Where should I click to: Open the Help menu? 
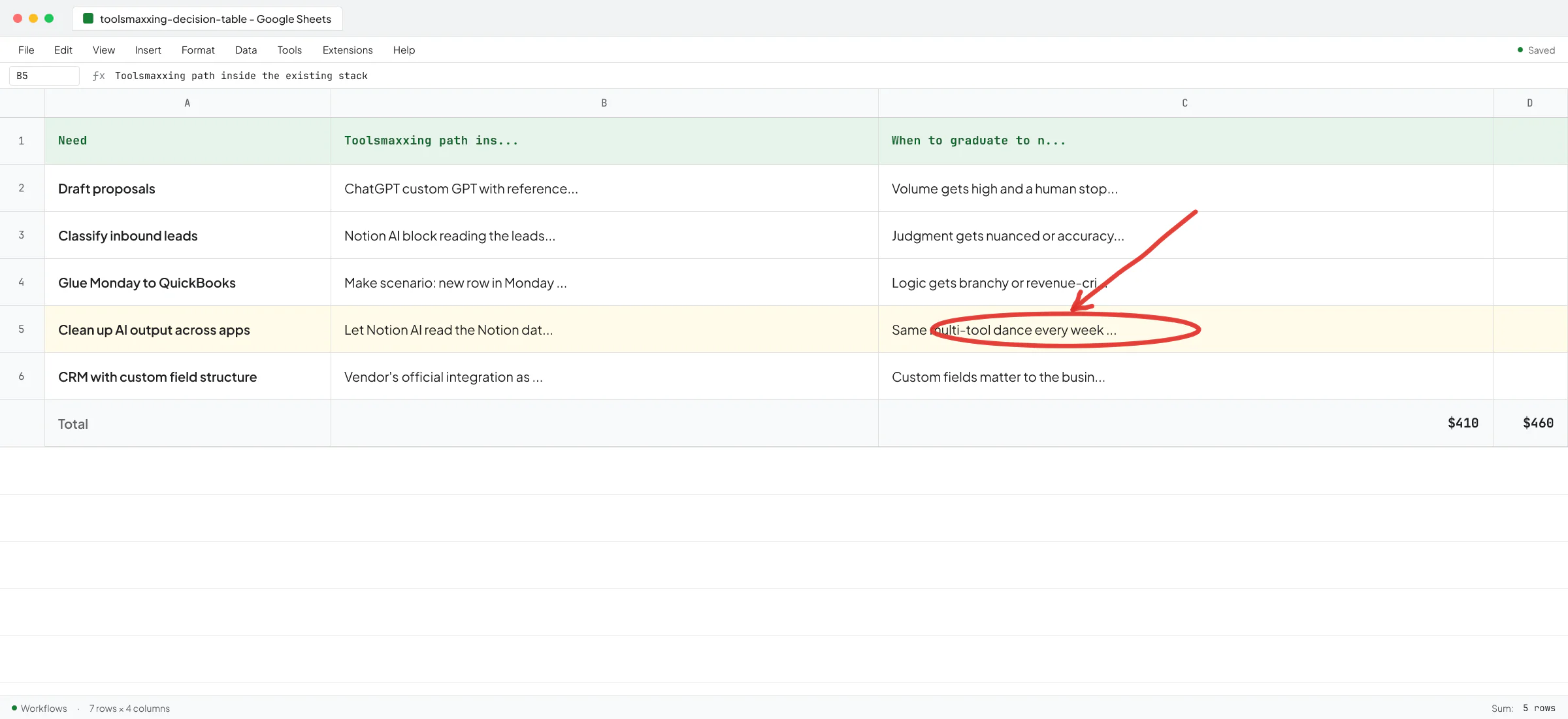coord(404,50)
